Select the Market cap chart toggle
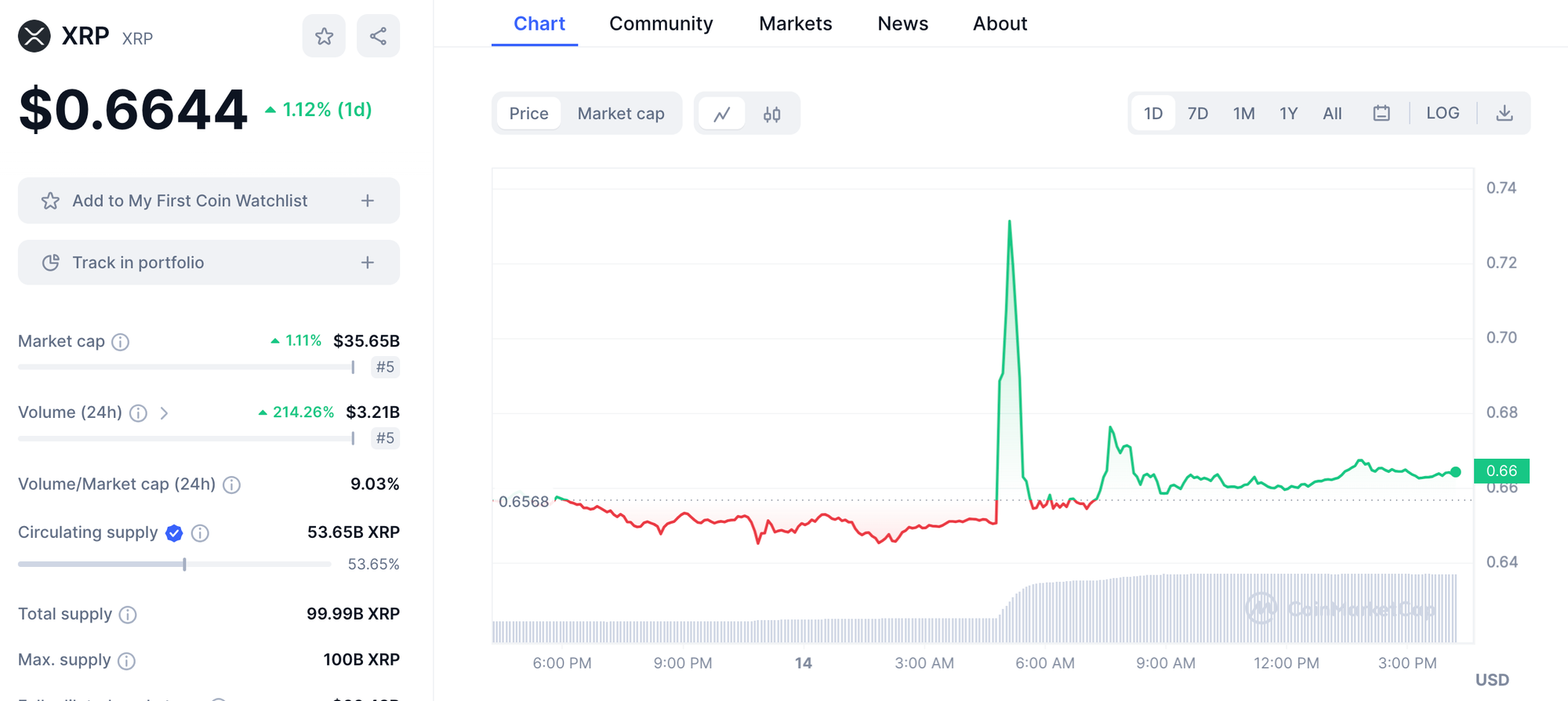Image resolution: width=1568 pixels, height=701 pixels. point(621,114)
